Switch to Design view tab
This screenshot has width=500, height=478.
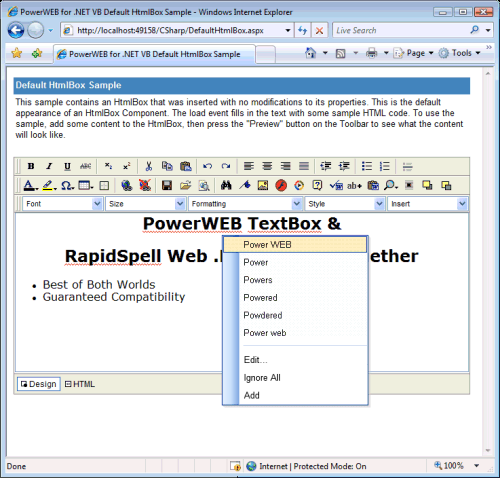coord(39,384)
